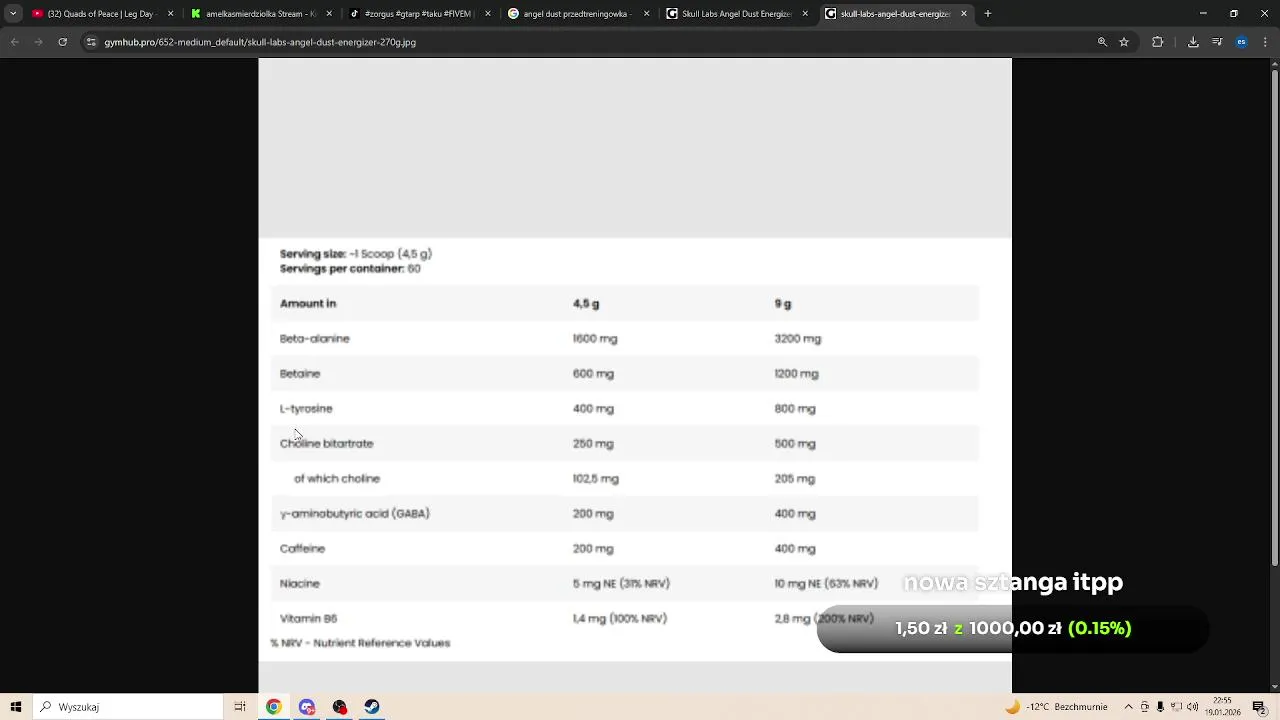Viewport: 1280px width, 720px height.
Task: Open the Windows Start menu
Action: pyautogui.click(x=16, y=707)
